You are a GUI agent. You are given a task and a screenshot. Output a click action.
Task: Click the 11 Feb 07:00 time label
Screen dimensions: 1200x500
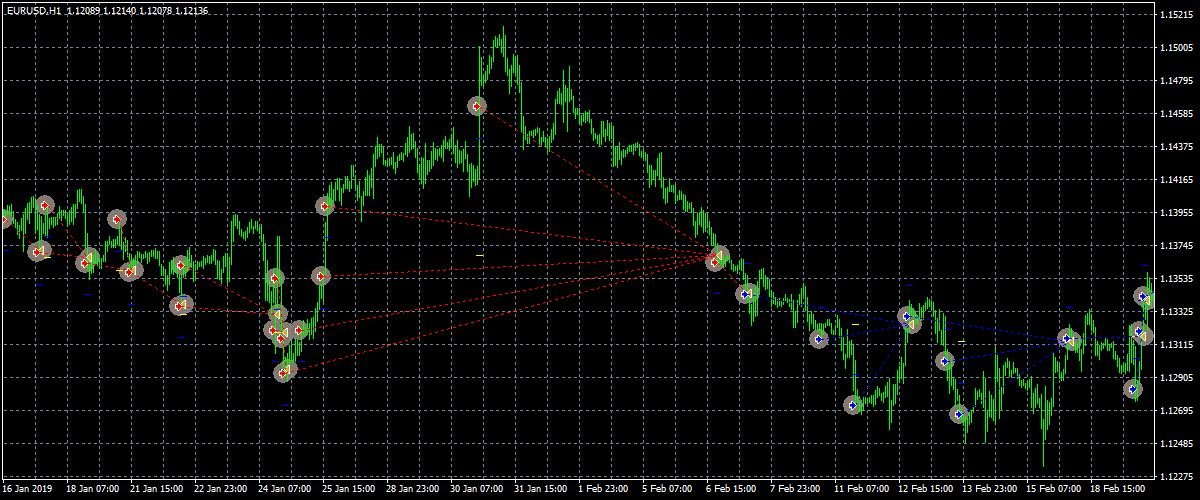pyautogui.click(x=861, y=489)
